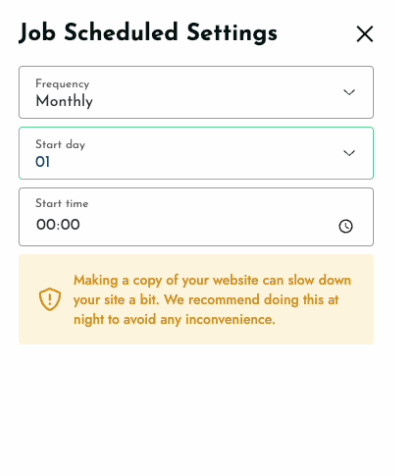Click the warning shield icon
Viewport: 406px width, 476px height.
(x=50, y=299)
